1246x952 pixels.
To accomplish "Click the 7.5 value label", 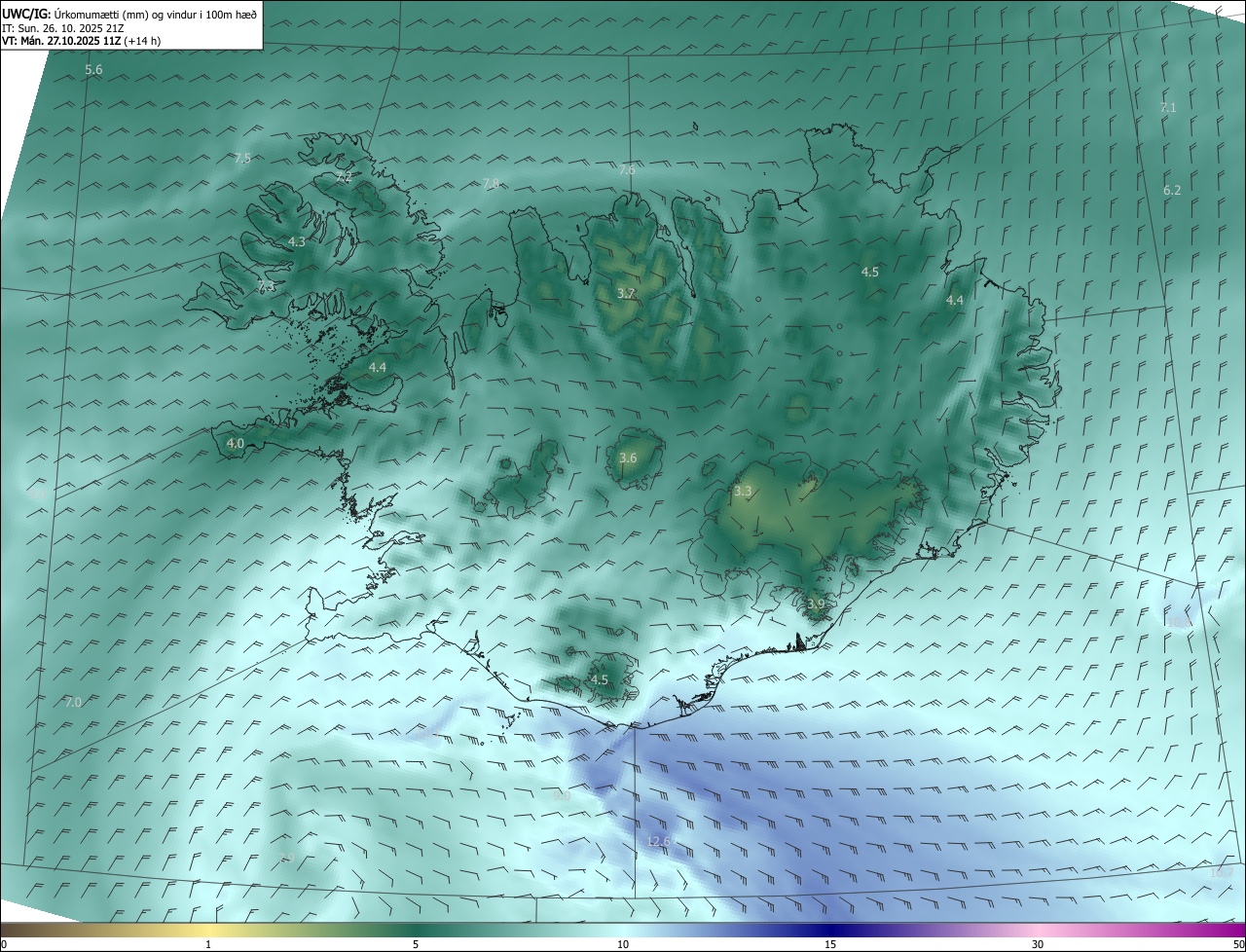I will (242, 158).
